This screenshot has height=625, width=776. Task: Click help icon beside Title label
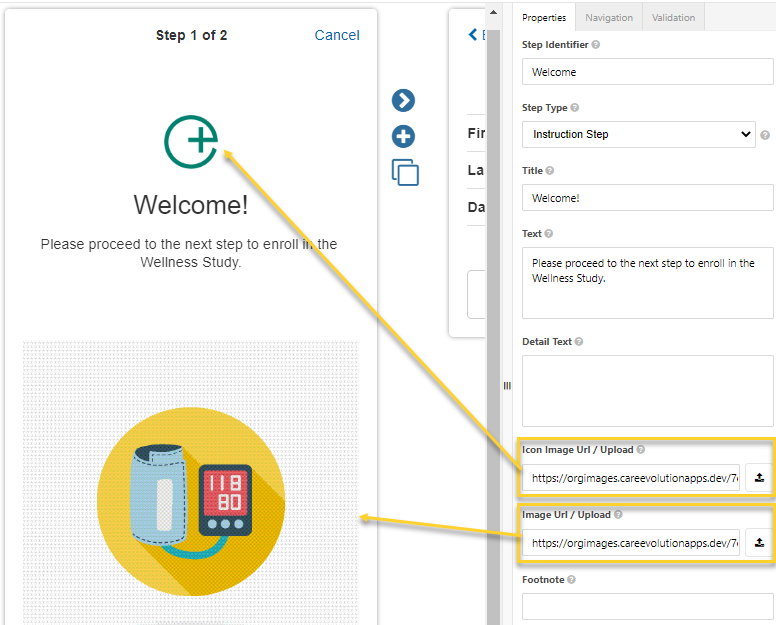[550, 171]
